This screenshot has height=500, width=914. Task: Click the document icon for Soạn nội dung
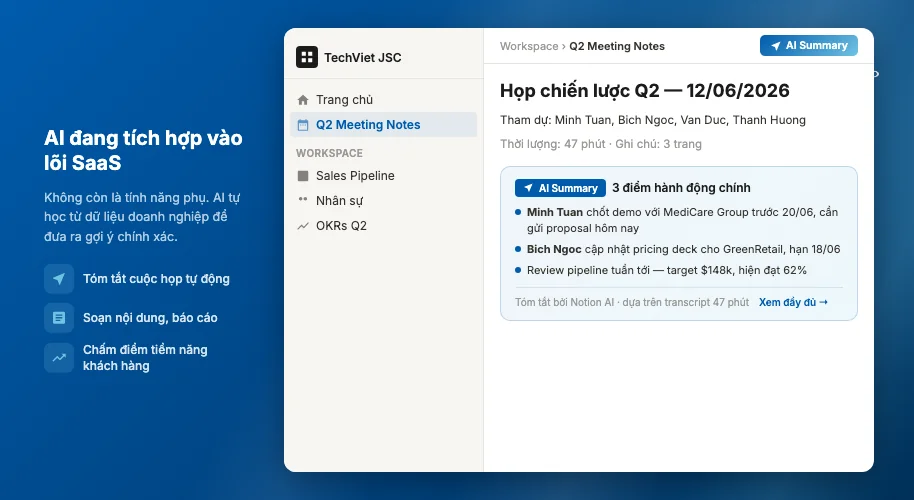[x=59, y=318]
